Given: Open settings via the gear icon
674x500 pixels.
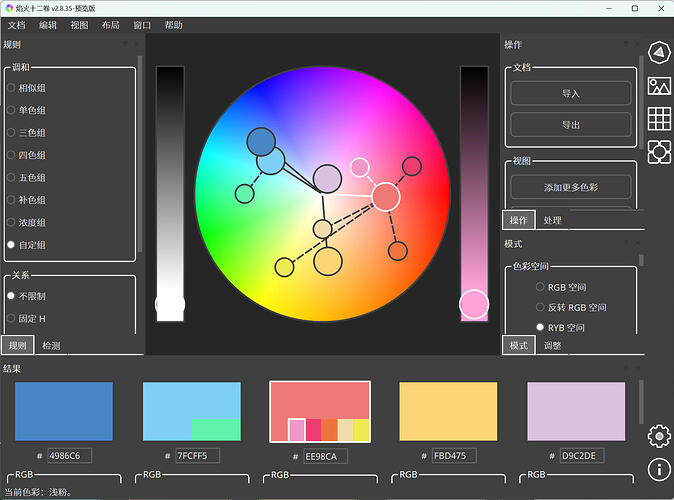Looking at the screenshot, I should 658,435.
